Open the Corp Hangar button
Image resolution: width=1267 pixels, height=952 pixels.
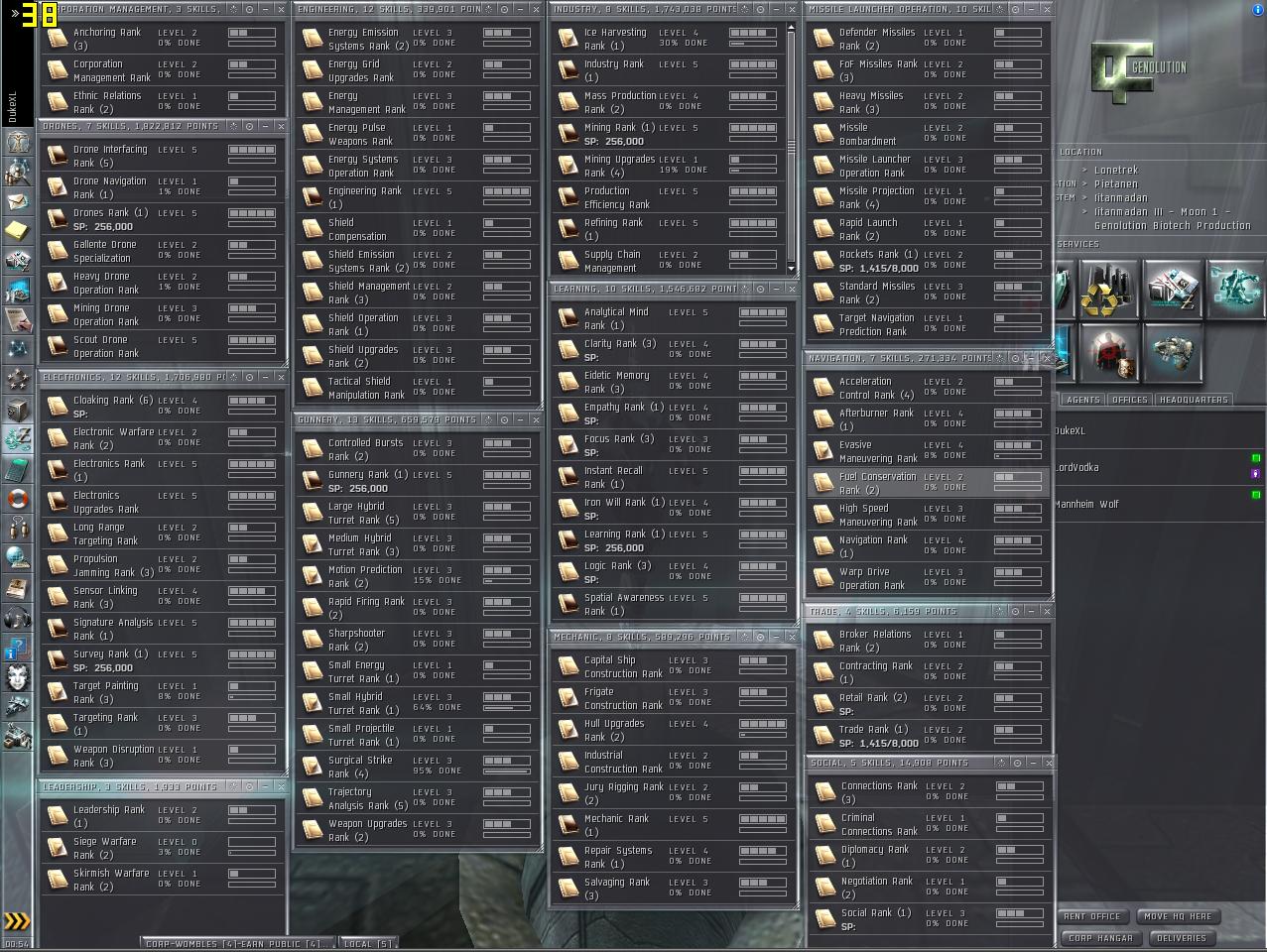pos(1100,938)
